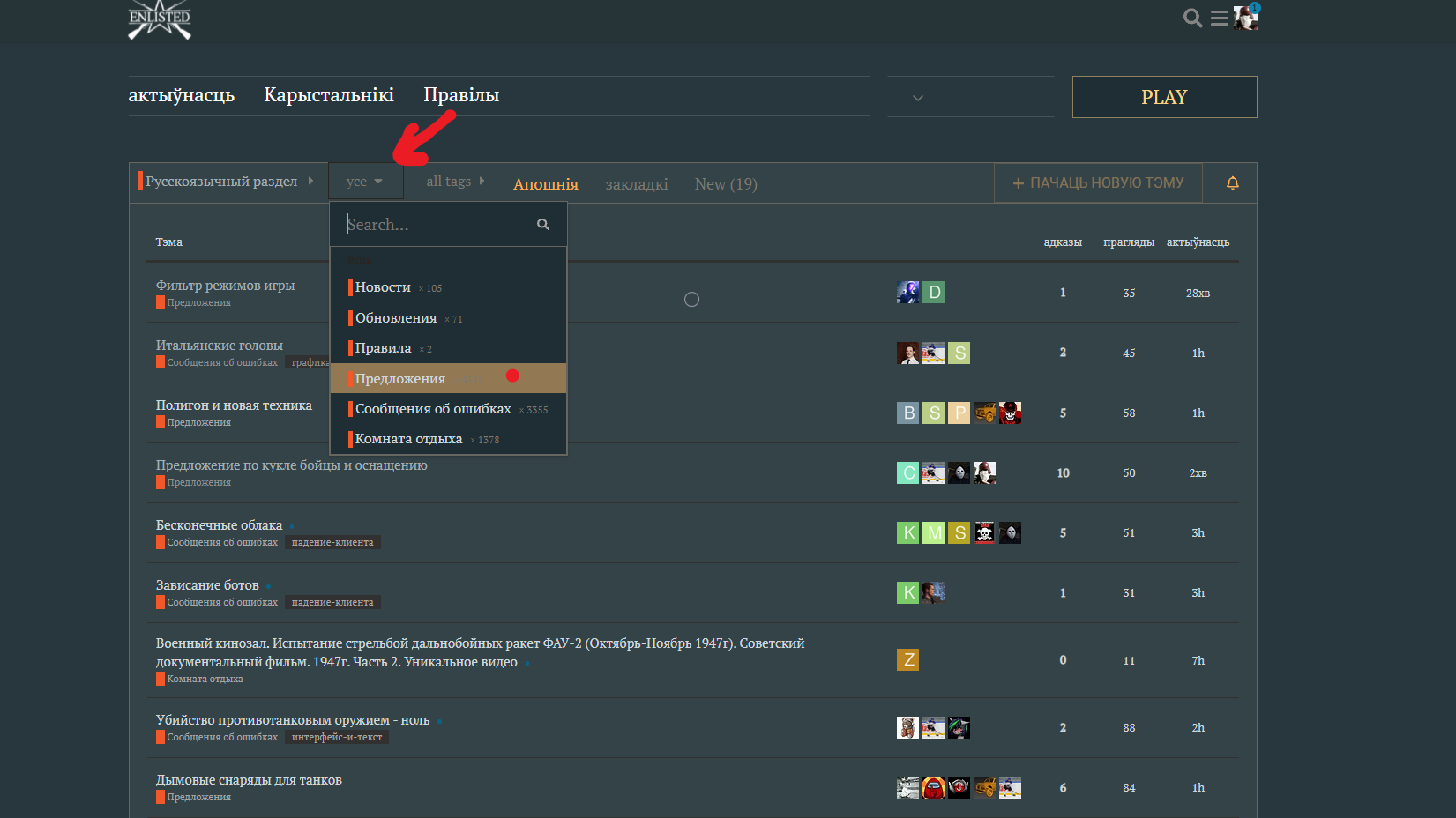Switch to the New (19) tab
Screen dimensions: 1456x818
(725, 184)
